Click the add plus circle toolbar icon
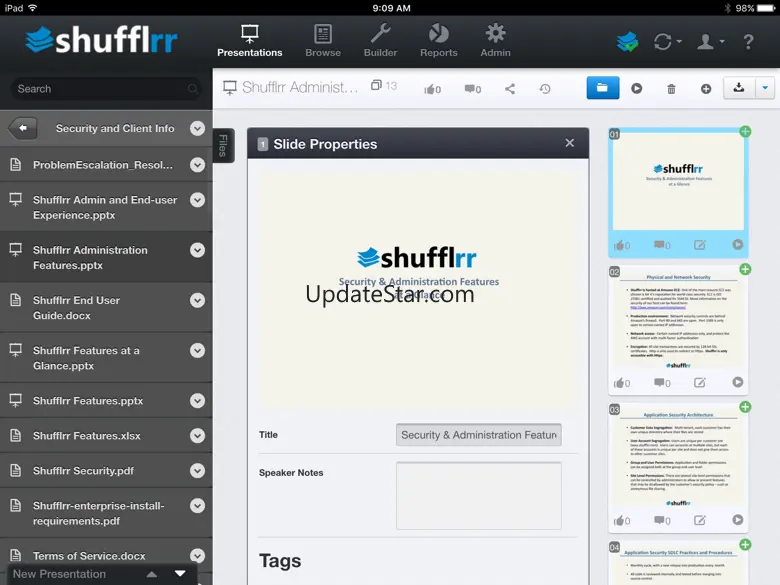780x585 pixels. click(706, 89)
